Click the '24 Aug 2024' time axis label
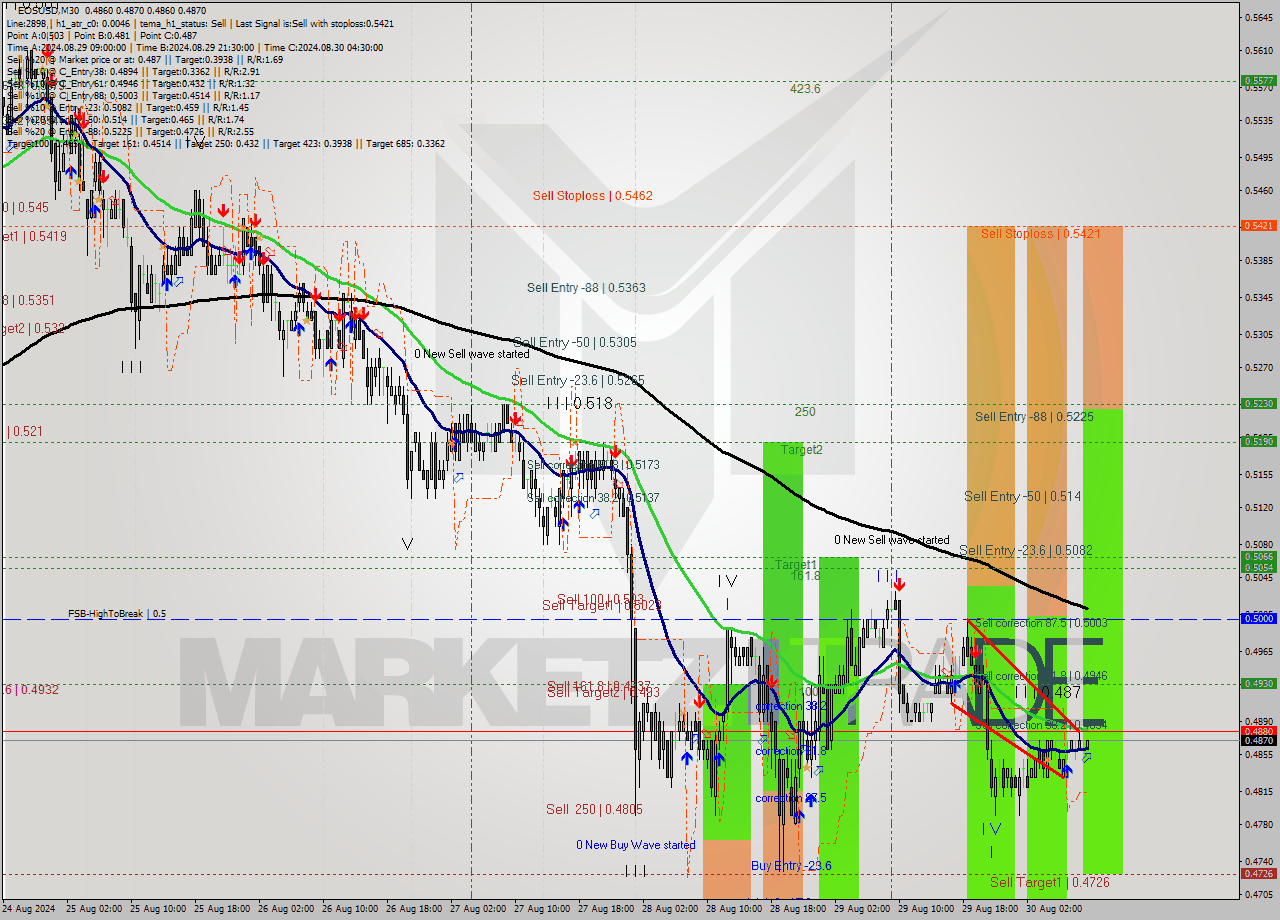1280x920 pixels. pos(28,909)
